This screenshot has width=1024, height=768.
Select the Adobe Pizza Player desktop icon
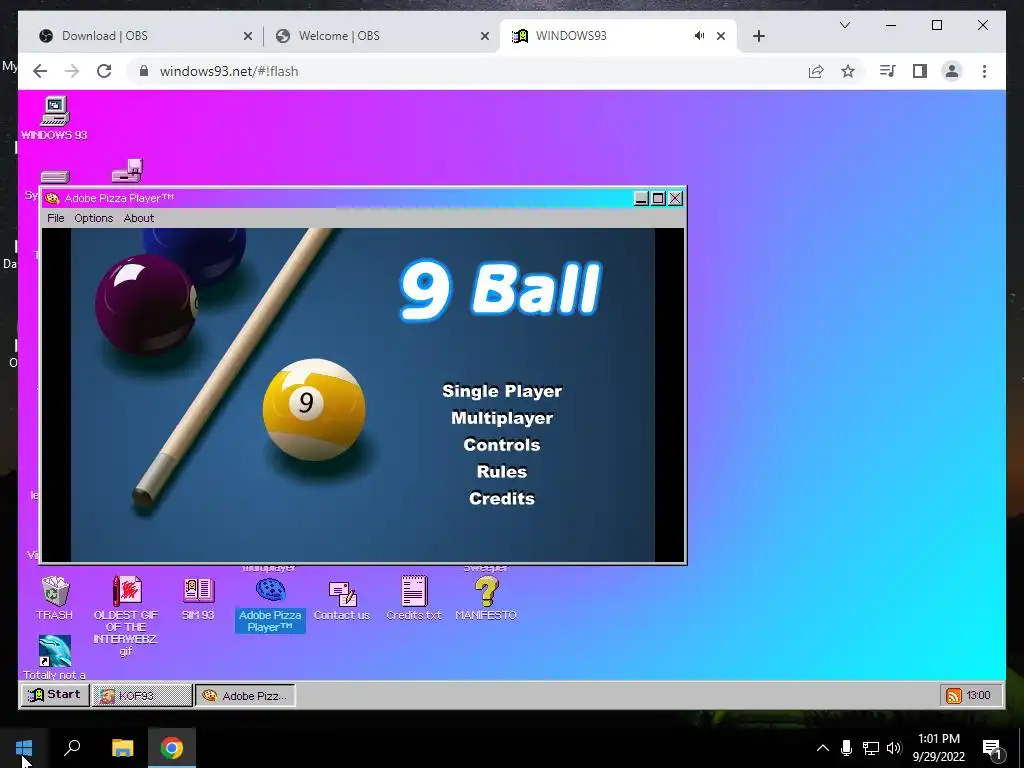[270, 605]
